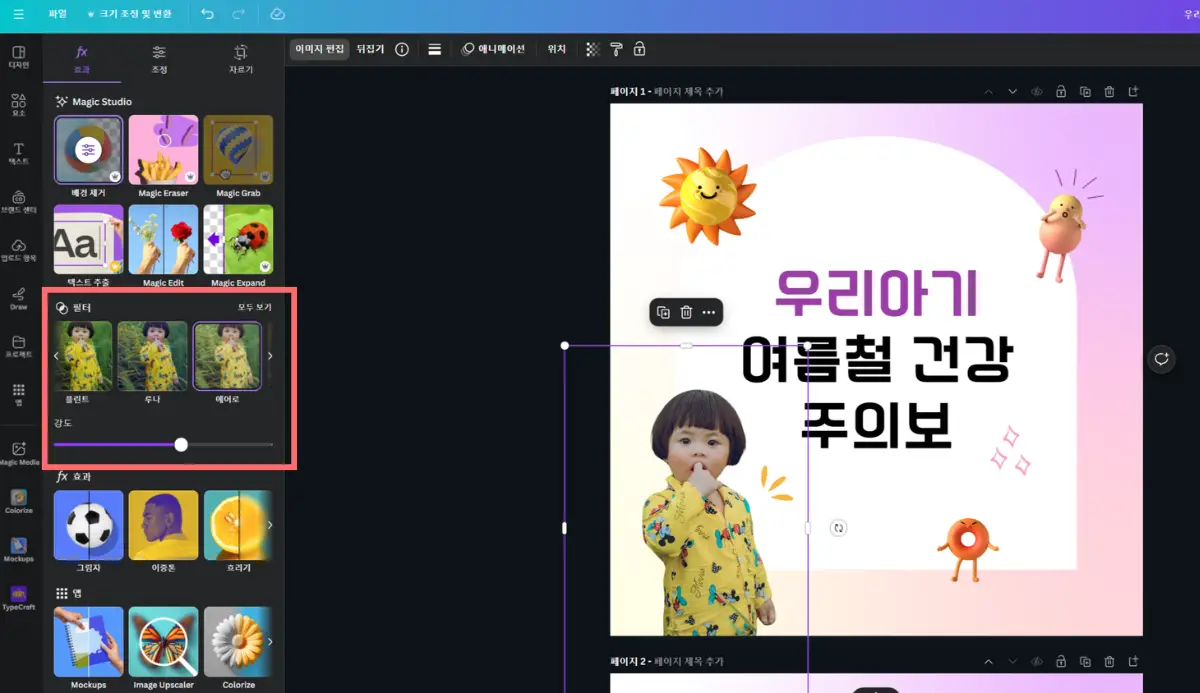Open the 텍스트 panel from the sidebar
The image size is (1200, 693).
pos(18,154)
